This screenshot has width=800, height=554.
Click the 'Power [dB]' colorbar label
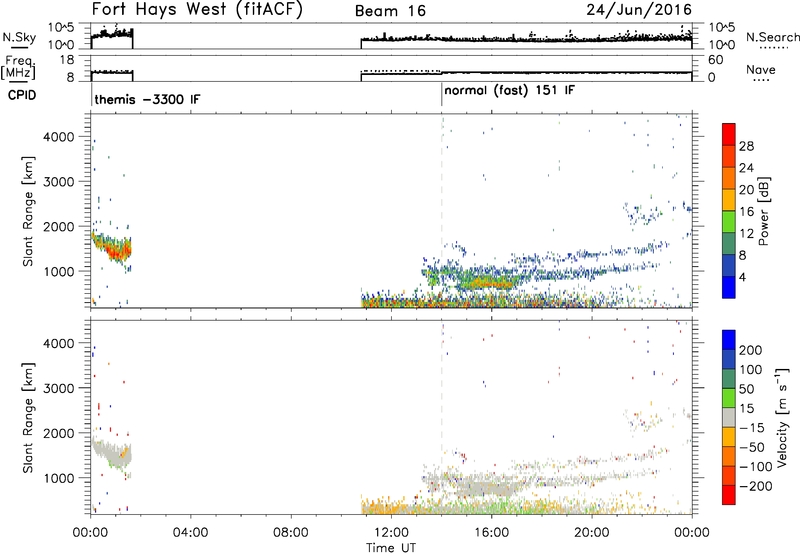point(764,211)
